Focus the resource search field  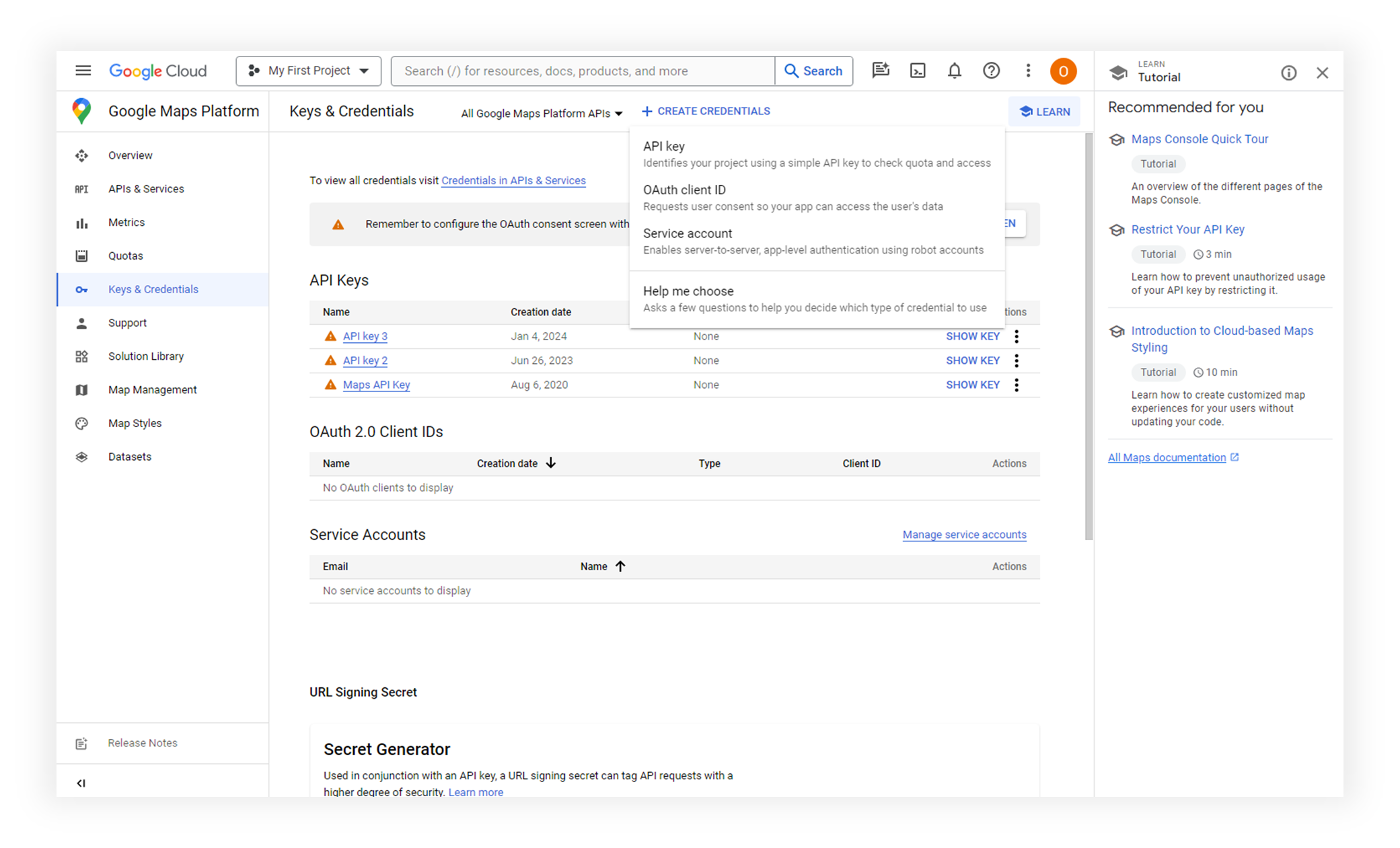(583, 71)
